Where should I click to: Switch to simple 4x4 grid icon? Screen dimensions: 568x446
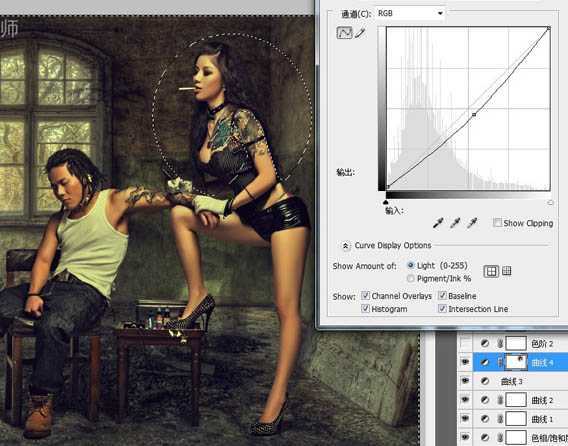click(491, 271)
